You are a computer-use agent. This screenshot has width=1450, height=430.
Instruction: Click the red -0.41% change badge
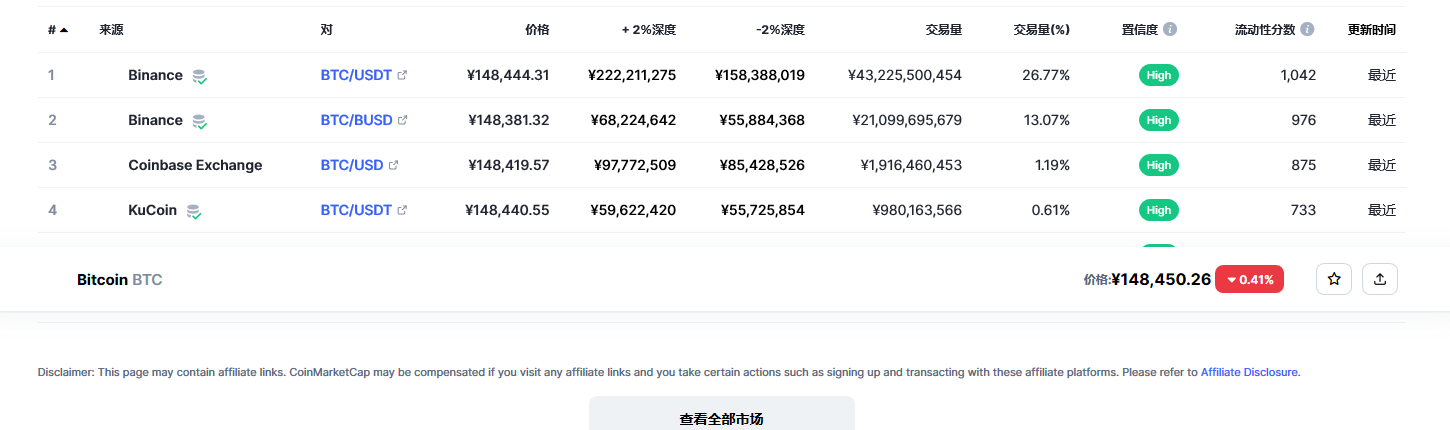1249,279
